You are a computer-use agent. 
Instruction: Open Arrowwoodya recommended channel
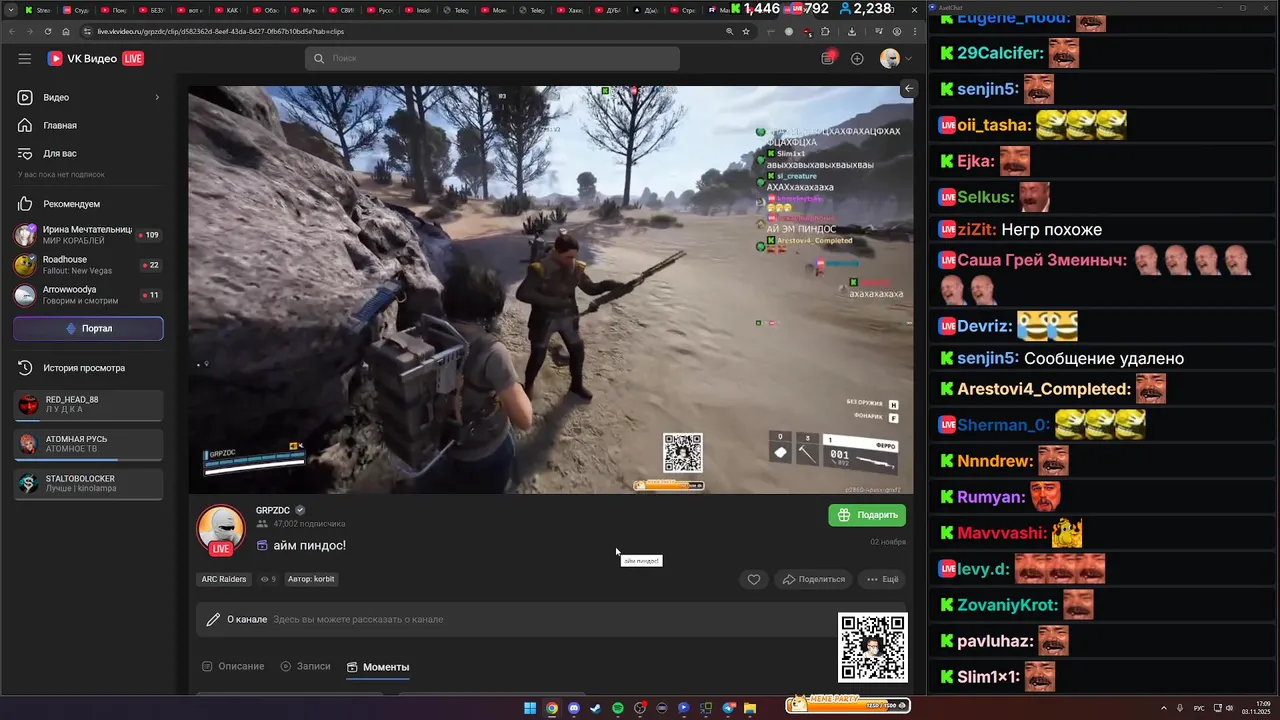(x=88, y=295)
